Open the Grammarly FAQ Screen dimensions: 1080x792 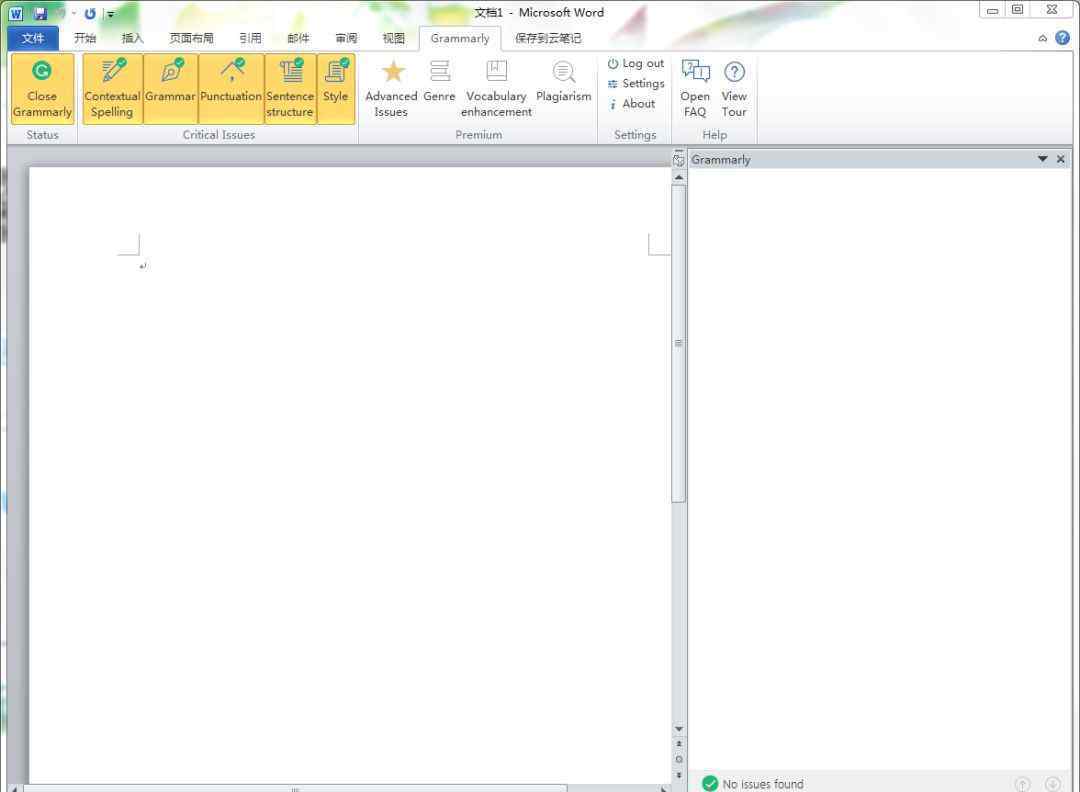point(695,90)
